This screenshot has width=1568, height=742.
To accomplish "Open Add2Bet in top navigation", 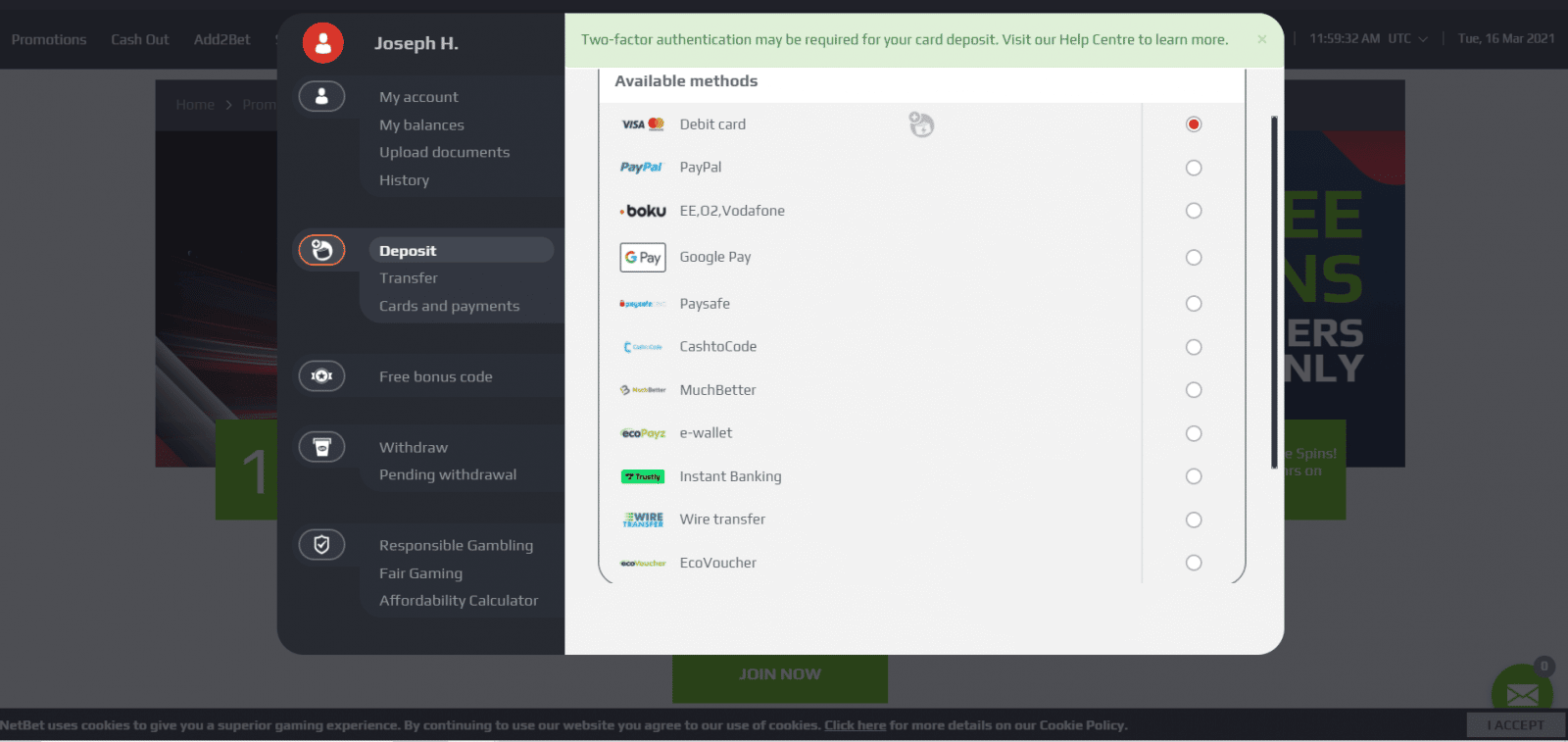I will [x=221, y=39].
